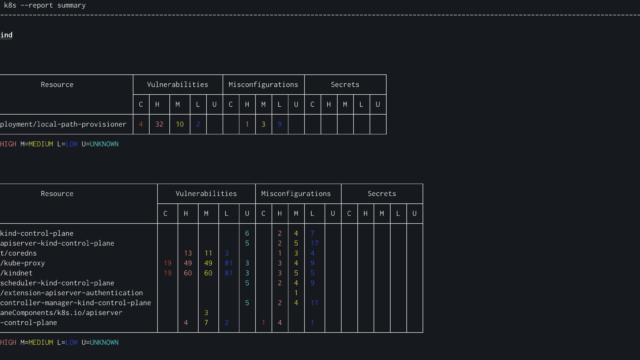Image resolution: width=640 pixels, height=360 pixels.
Task: Click the '19' critical vulnerabilities value for kindnet
Action: [167, 273]
